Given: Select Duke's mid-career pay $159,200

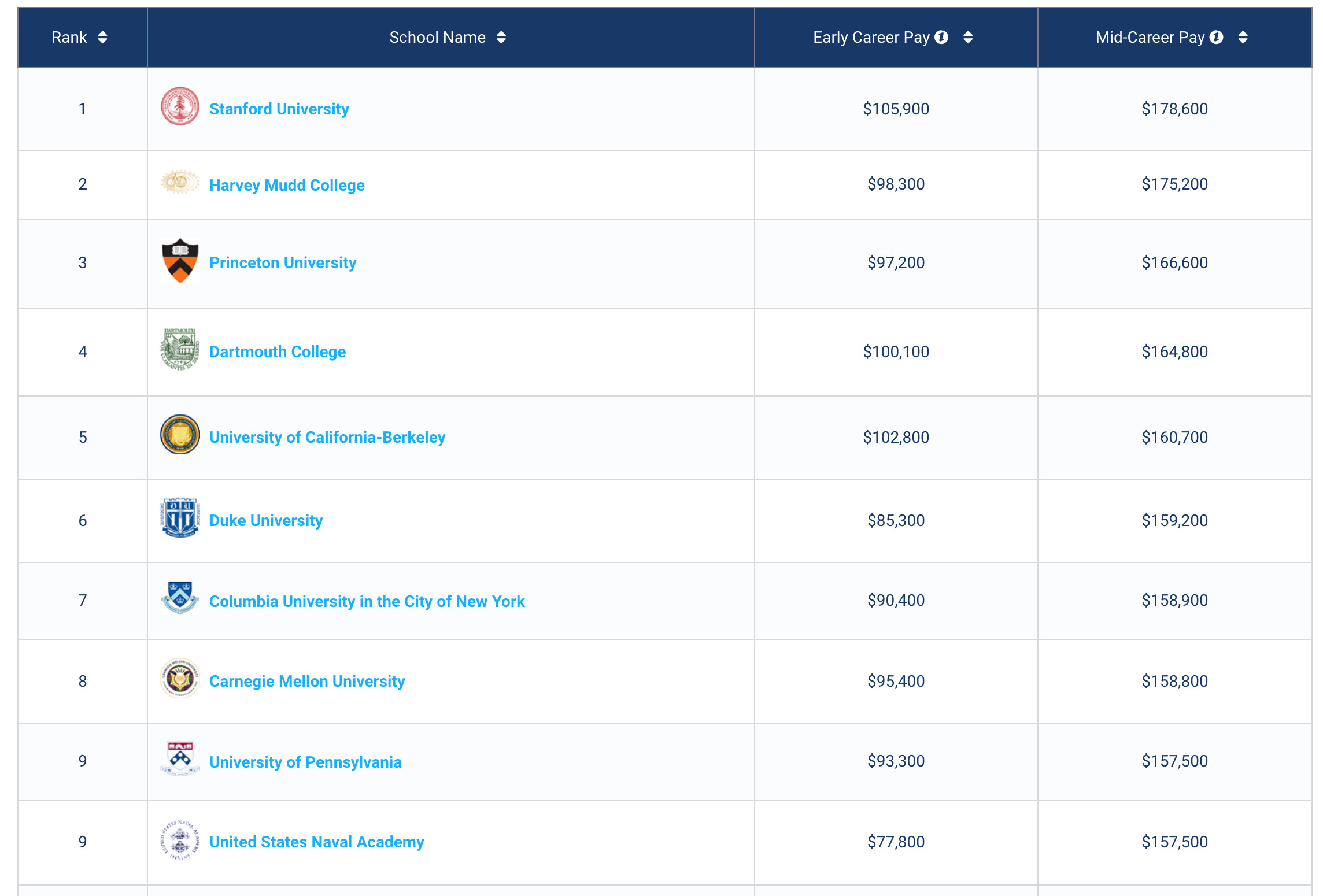Looking at the screenshot, I should [x=1175, y=520].
